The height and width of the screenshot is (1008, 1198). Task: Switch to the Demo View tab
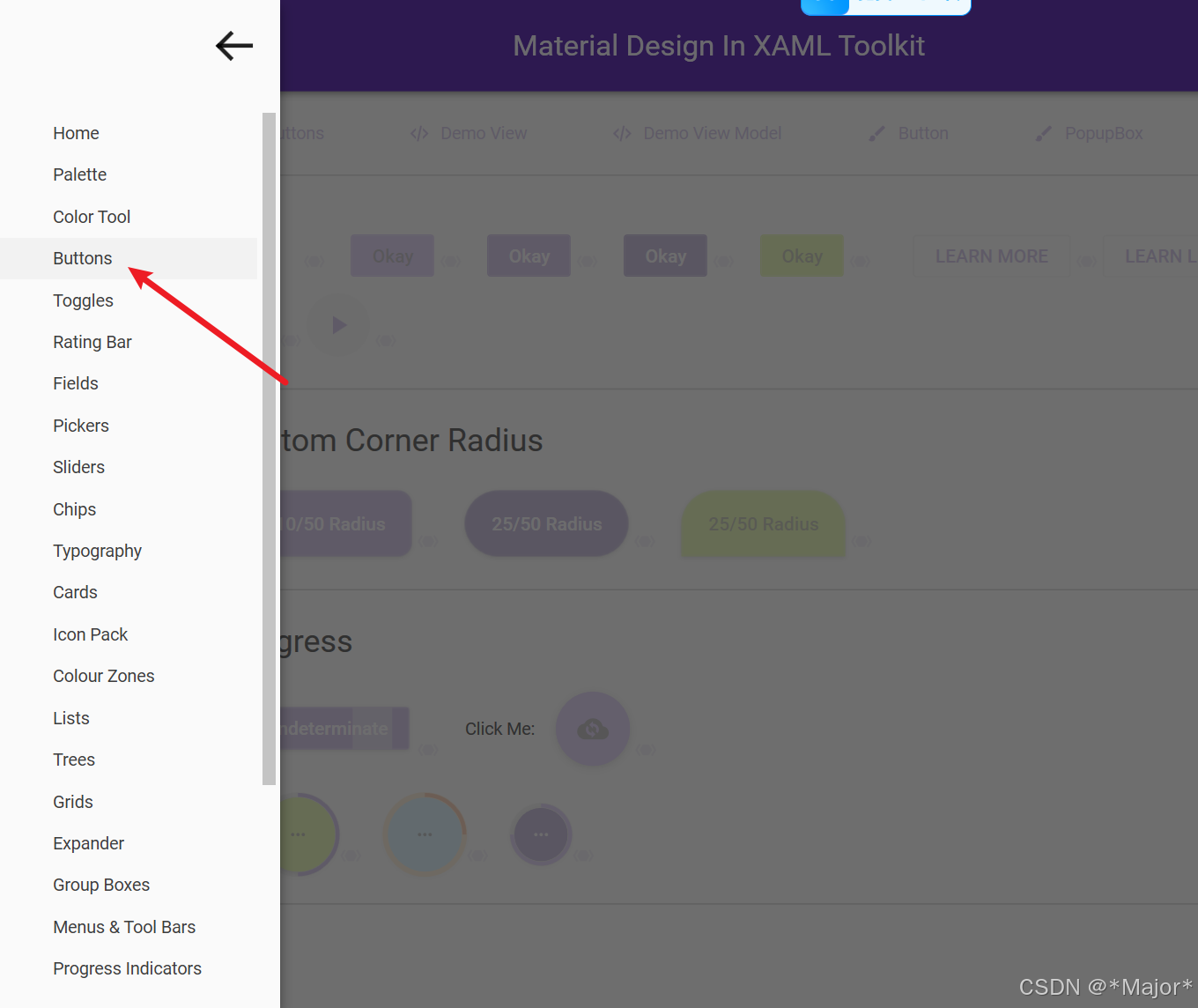(x=469, y=133)
